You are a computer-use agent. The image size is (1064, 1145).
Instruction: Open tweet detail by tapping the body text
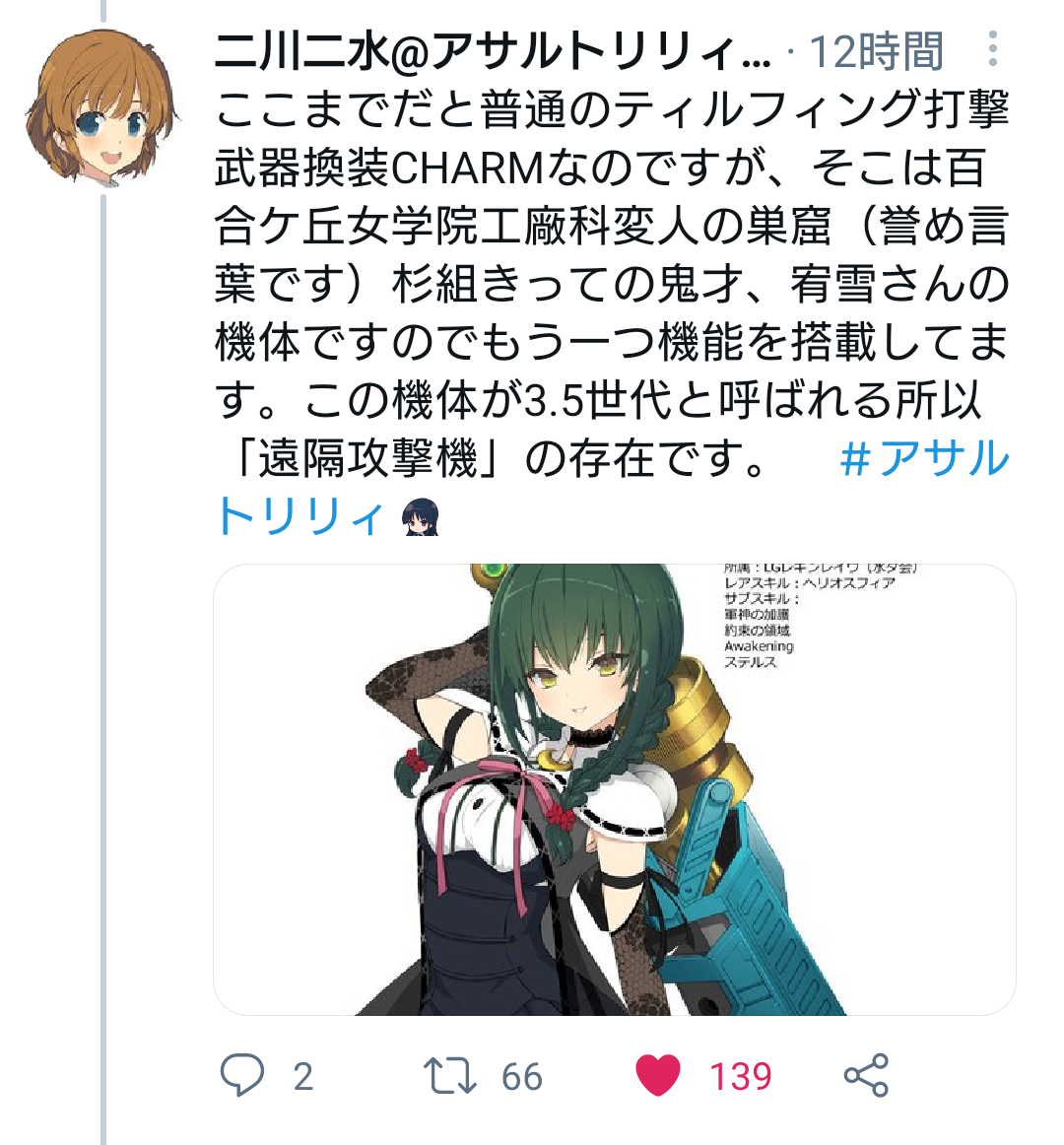(x=612, y=284)
